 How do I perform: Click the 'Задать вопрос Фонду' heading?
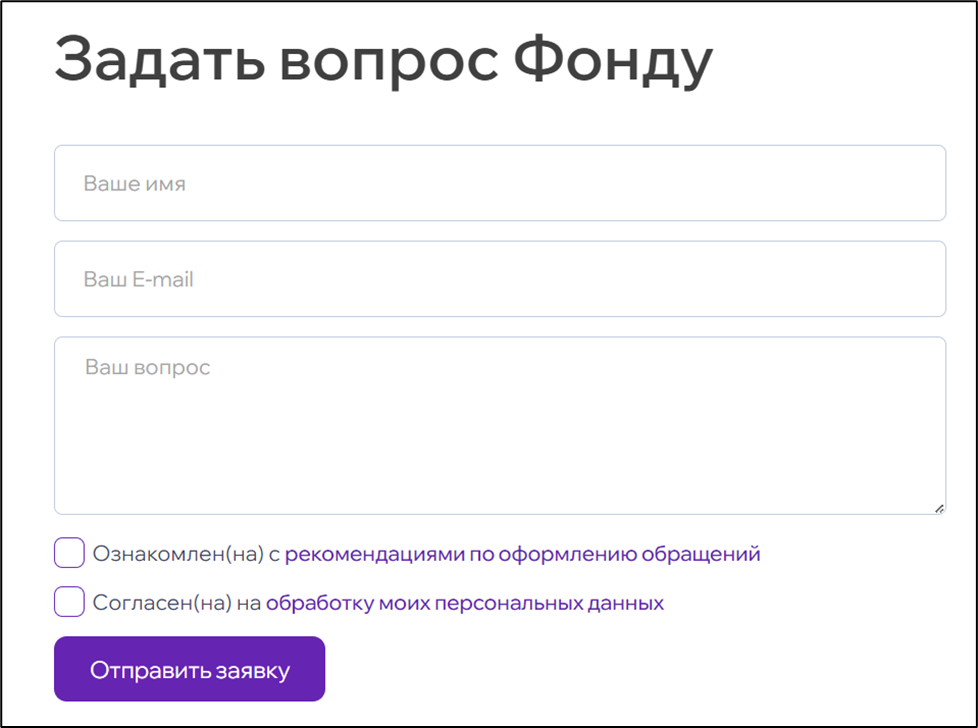[384, 61]
